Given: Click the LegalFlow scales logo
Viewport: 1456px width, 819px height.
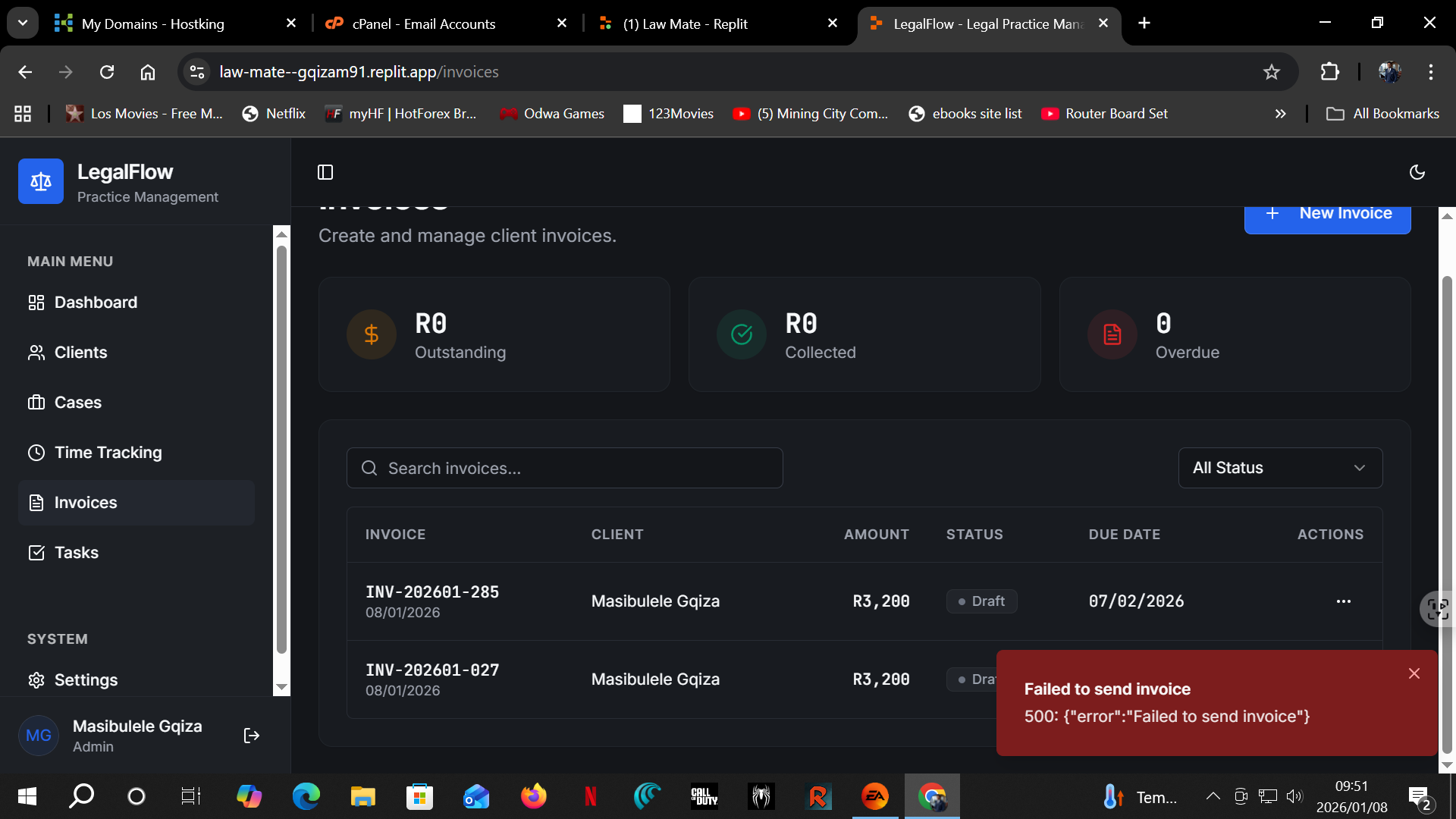Looking at the screenshot, I should tap(41, 181).
